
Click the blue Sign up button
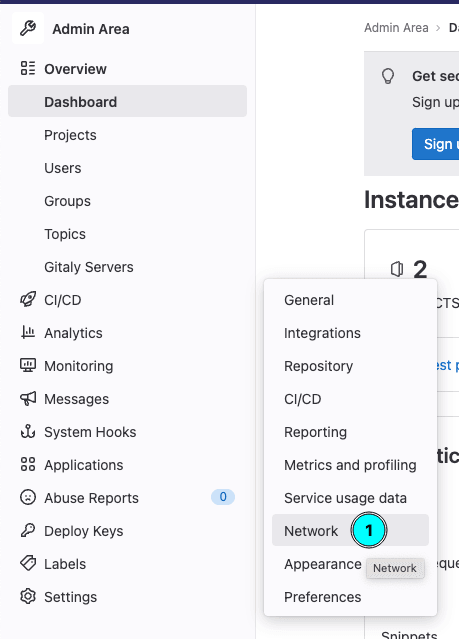435,144
